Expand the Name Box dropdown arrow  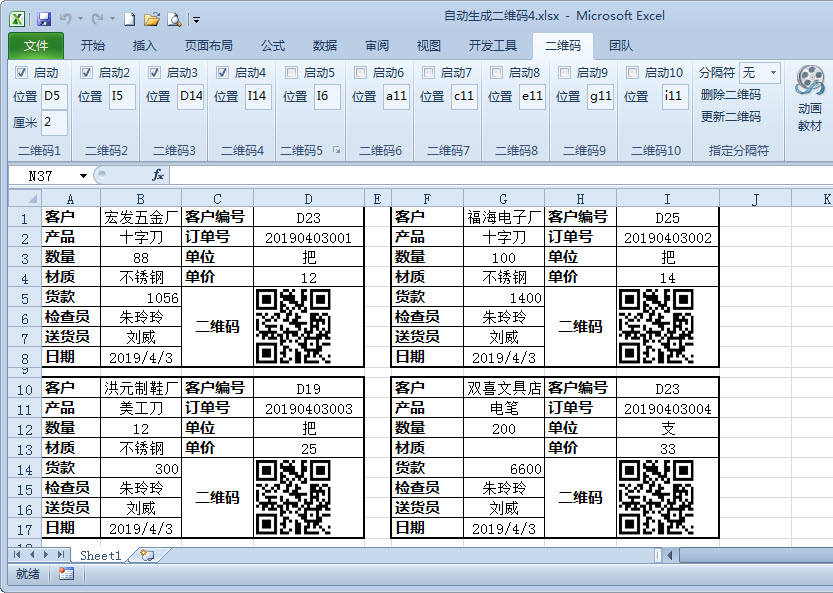click(x=83, y=176)
